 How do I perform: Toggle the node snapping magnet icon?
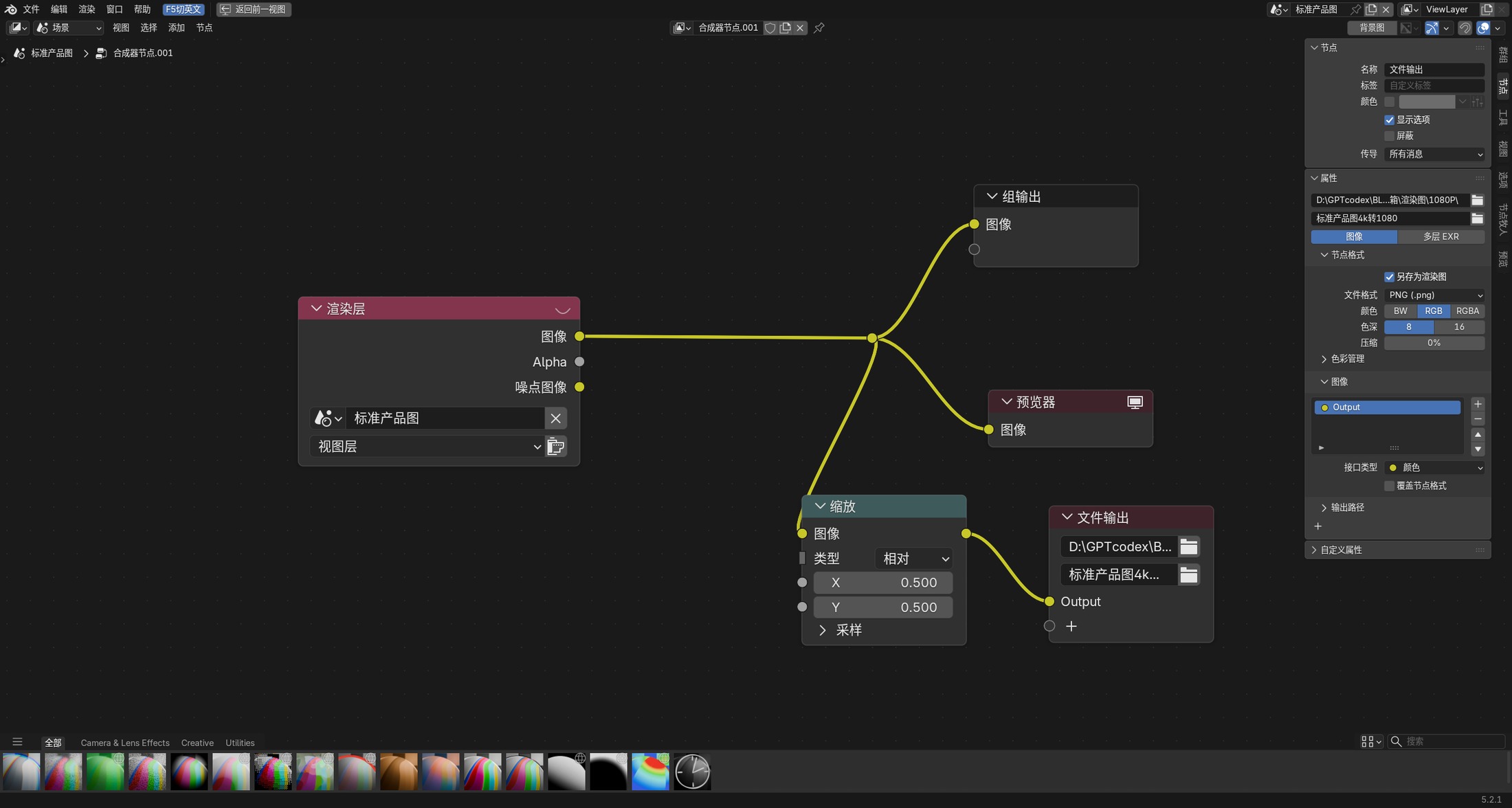pos(1465,27)
